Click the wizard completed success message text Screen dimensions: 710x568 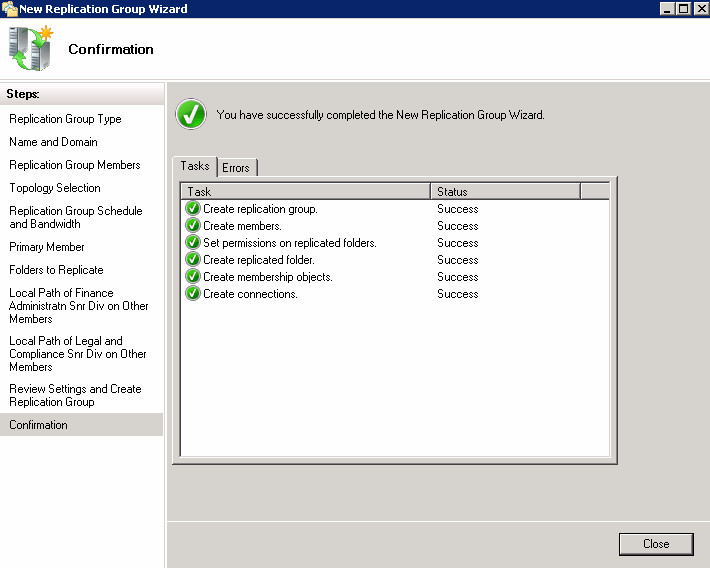380,115
